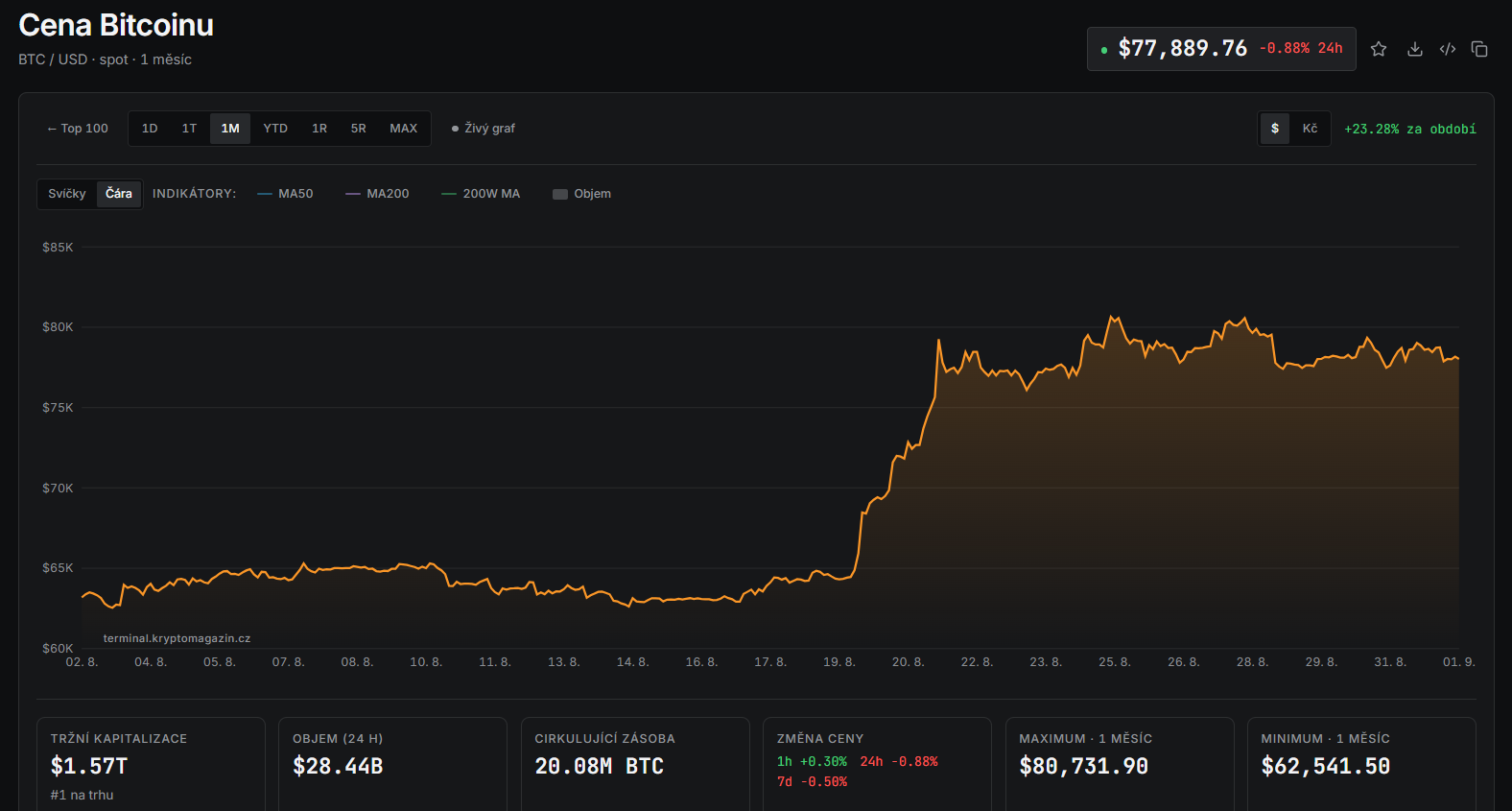
Task: Switch the range to 5R
Action: [358, 129]
